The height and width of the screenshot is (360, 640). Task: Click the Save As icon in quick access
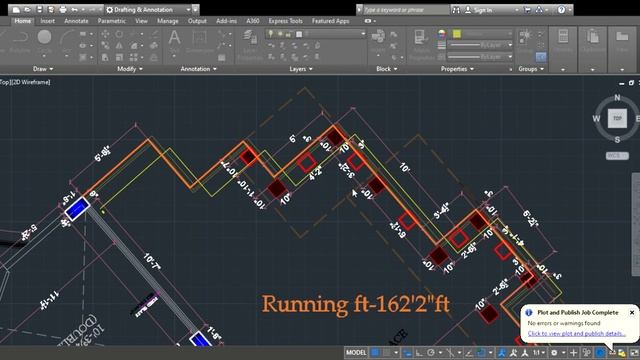click(51, 9)
